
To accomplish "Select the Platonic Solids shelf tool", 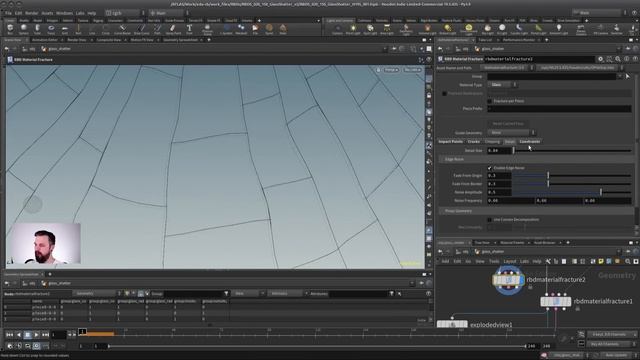I will (x=207, y=29).
